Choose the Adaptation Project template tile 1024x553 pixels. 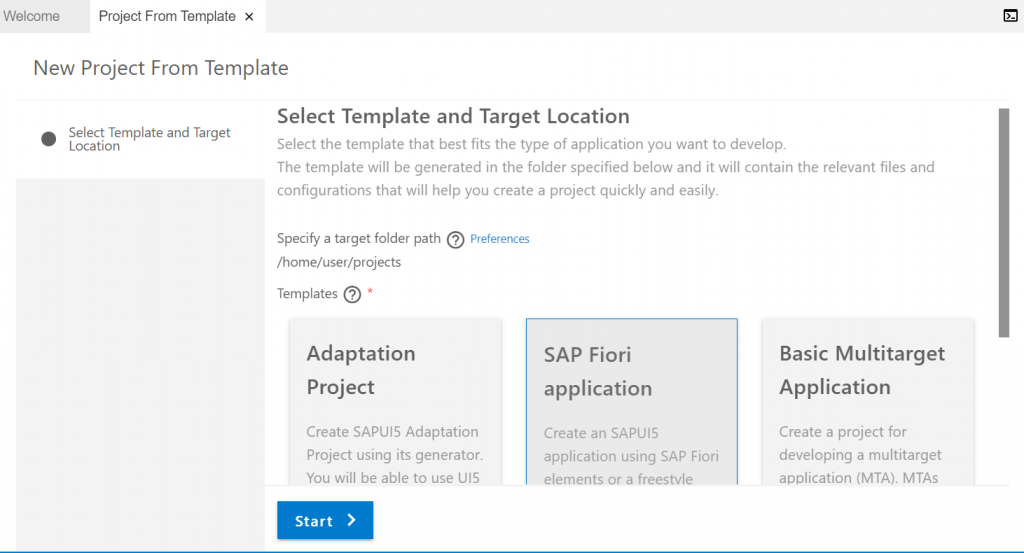395,402
